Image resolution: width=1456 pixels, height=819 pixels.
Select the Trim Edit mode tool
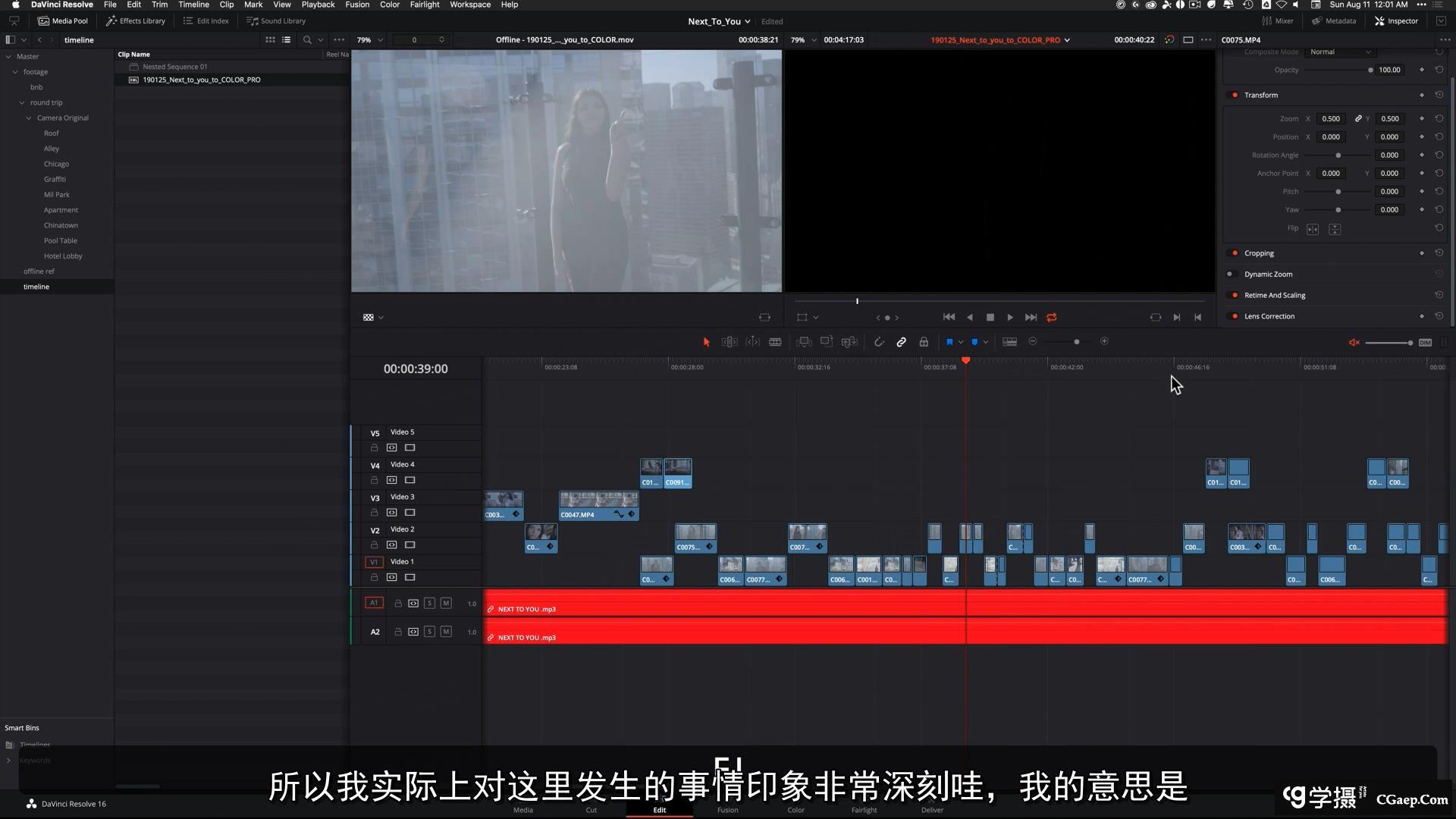pos(730,342)
